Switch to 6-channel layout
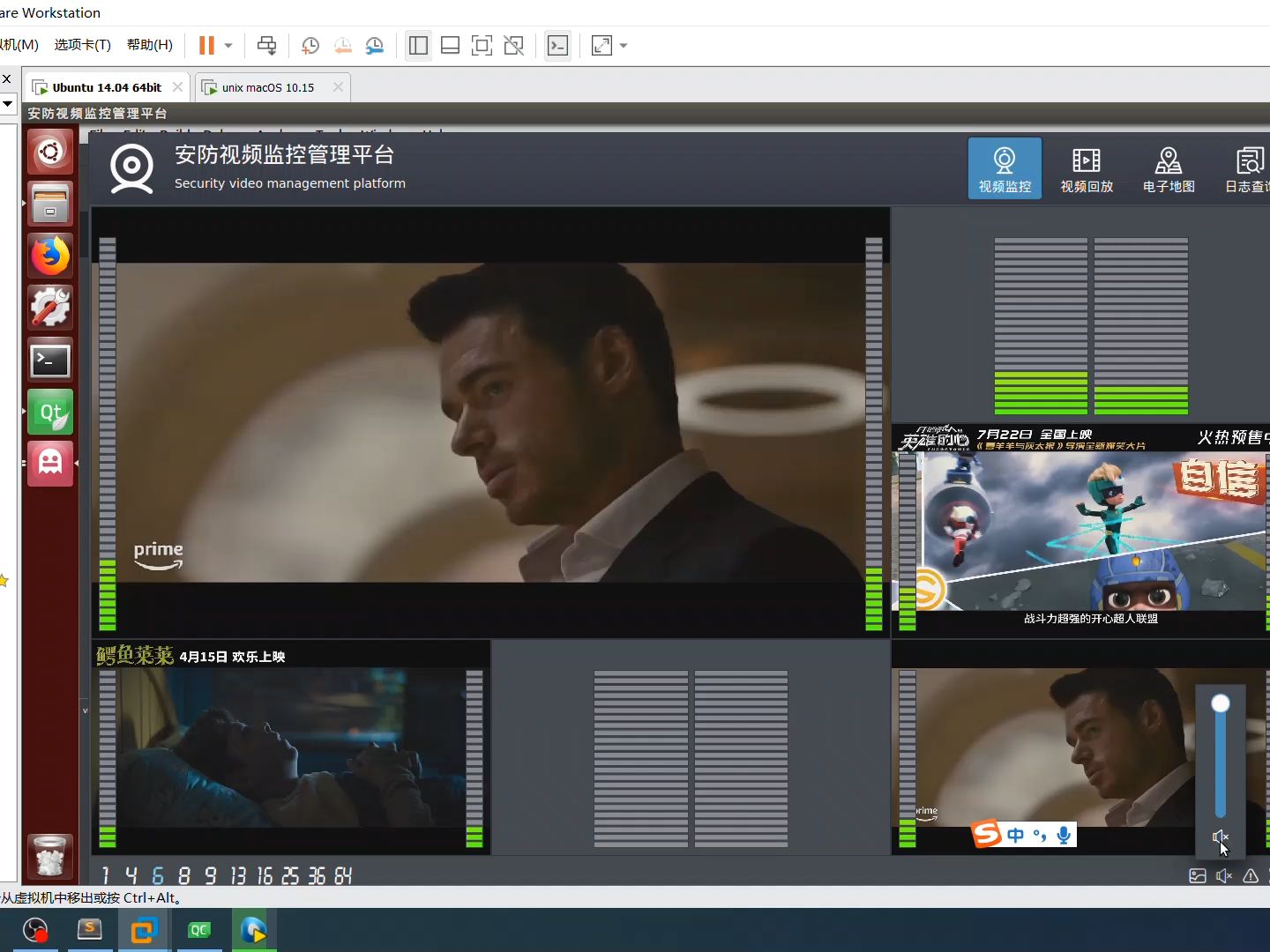 [158, 875]
